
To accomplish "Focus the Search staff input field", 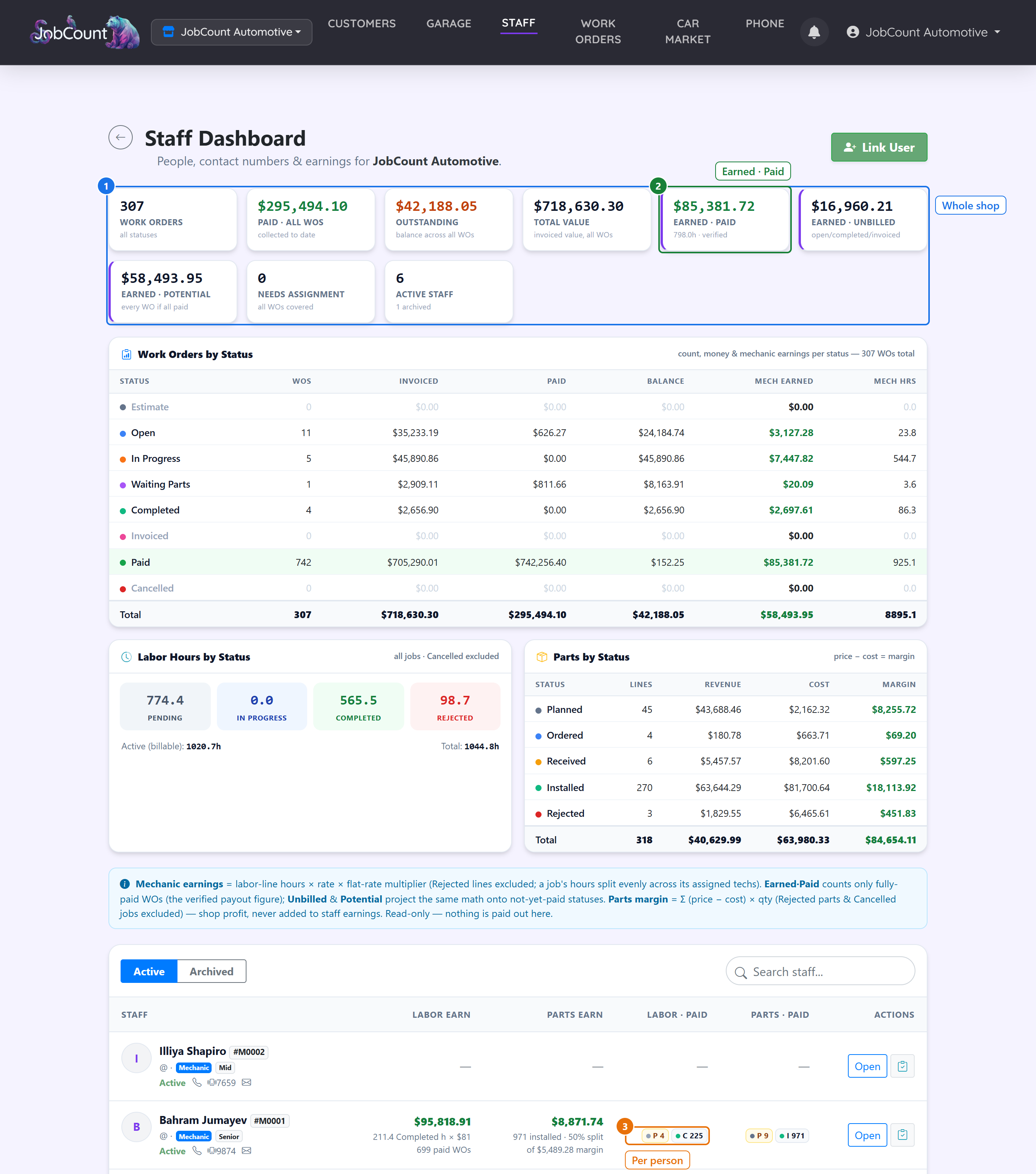I will point(820,971).
